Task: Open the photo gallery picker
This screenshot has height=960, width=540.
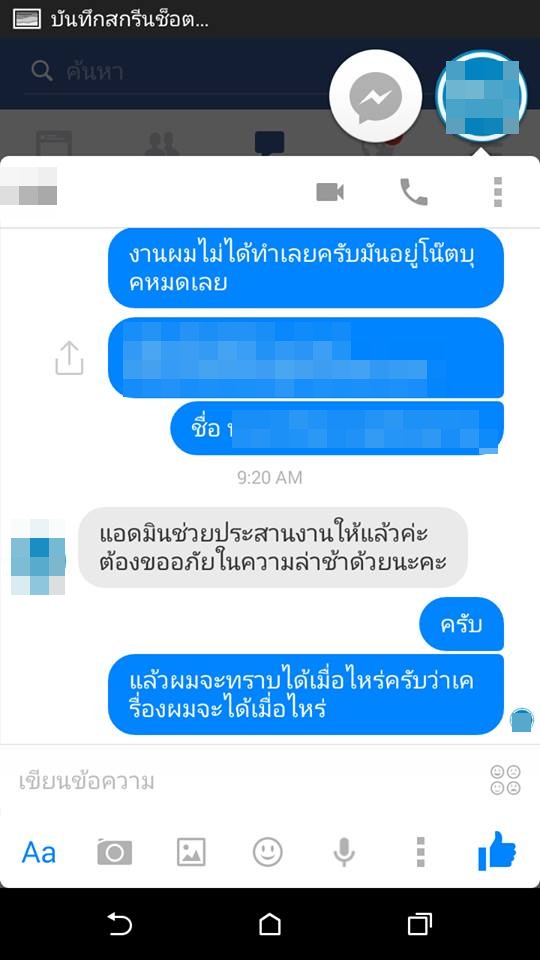Action: point(191,852)
